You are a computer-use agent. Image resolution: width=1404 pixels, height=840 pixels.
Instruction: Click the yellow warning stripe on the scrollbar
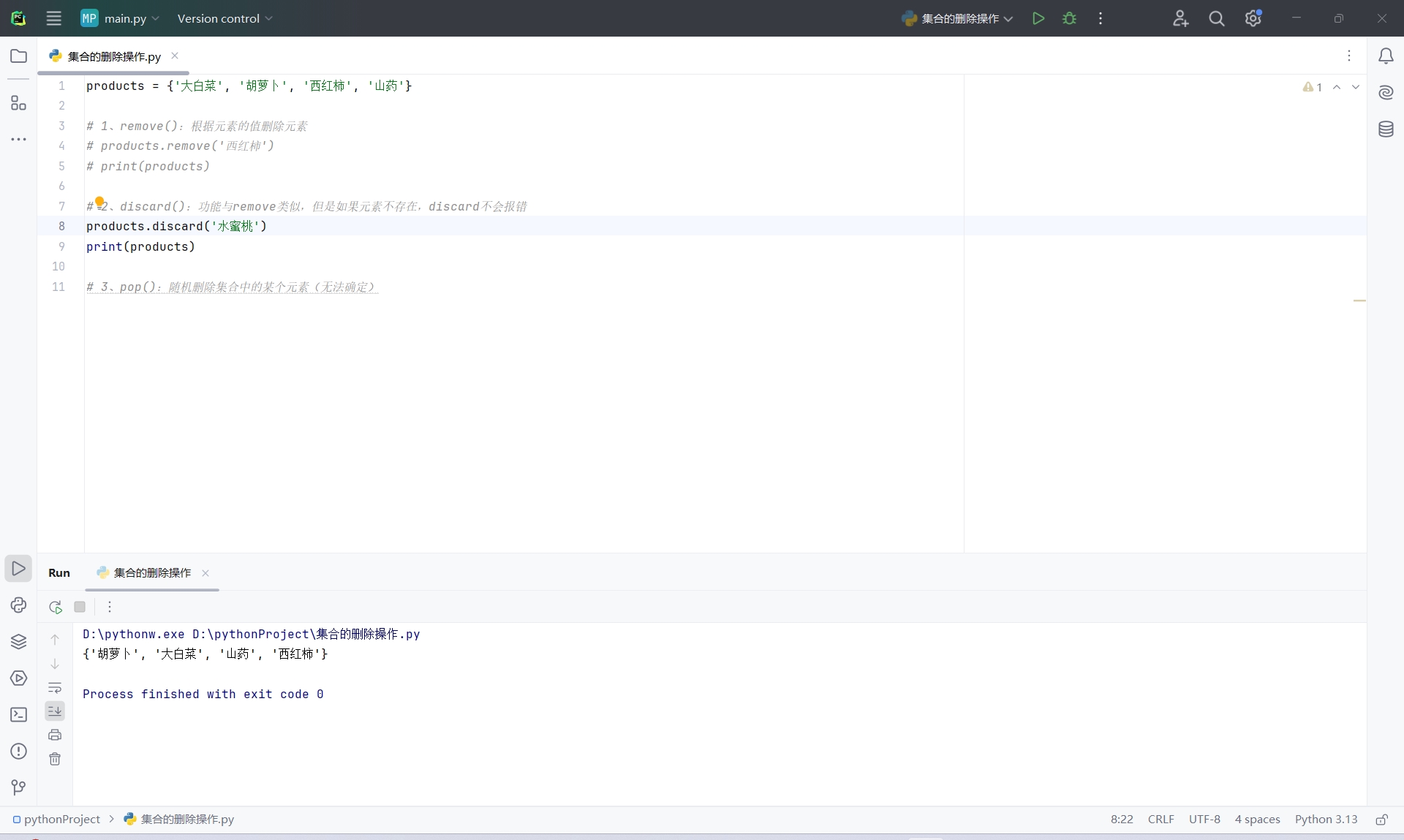(x=1359, y=300)
